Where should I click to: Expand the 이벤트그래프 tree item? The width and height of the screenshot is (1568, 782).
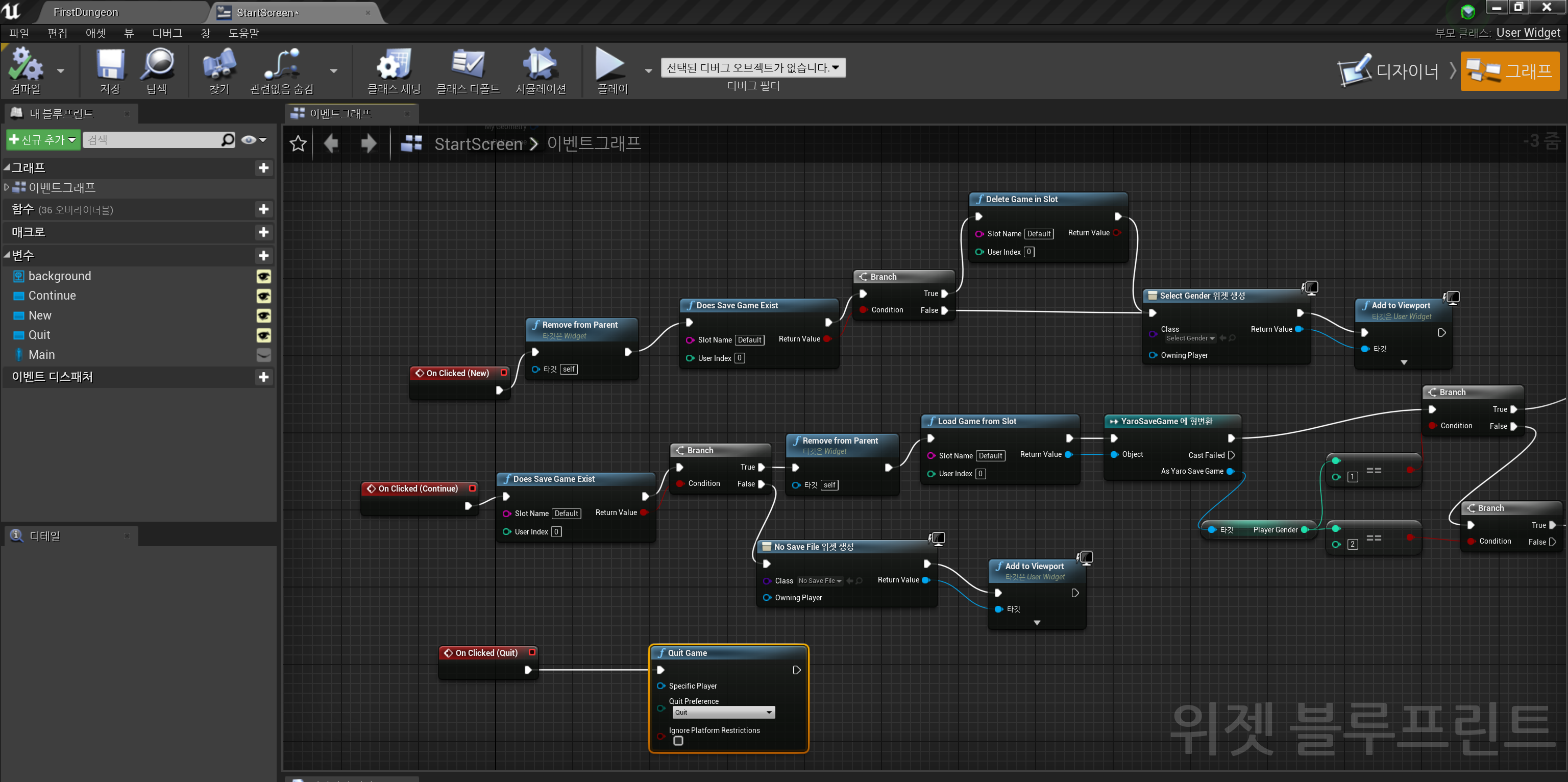[7, 187]
